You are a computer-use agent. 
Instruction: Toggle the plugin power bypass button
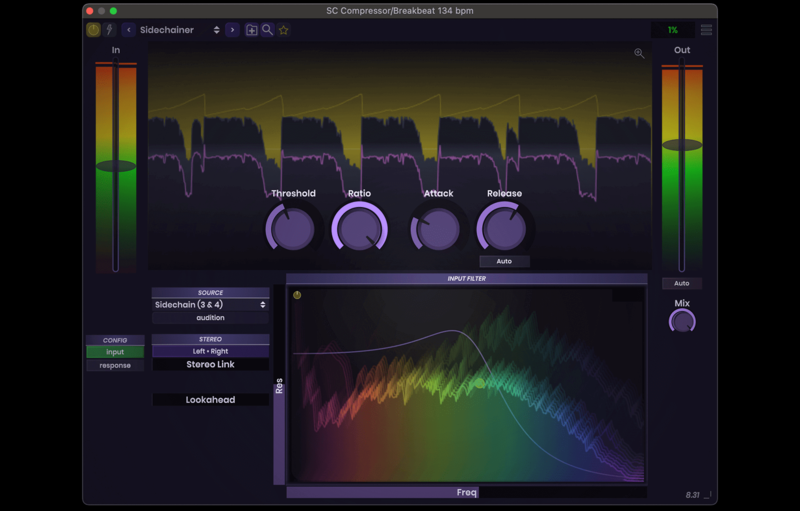coord(93,30)
